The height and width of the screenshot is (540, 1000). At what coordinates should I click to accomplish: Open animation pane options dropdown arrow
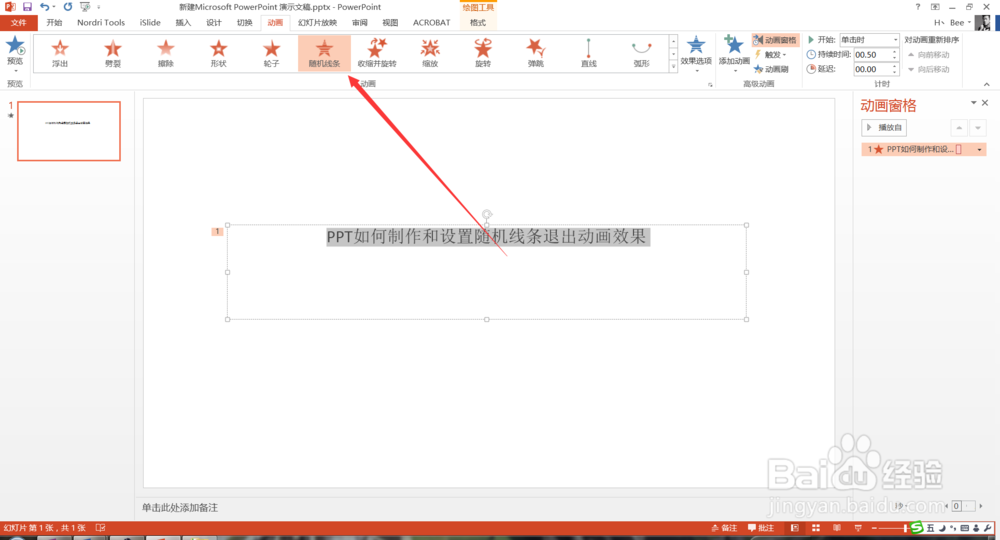pyautogui.click(x=973, y=103)
